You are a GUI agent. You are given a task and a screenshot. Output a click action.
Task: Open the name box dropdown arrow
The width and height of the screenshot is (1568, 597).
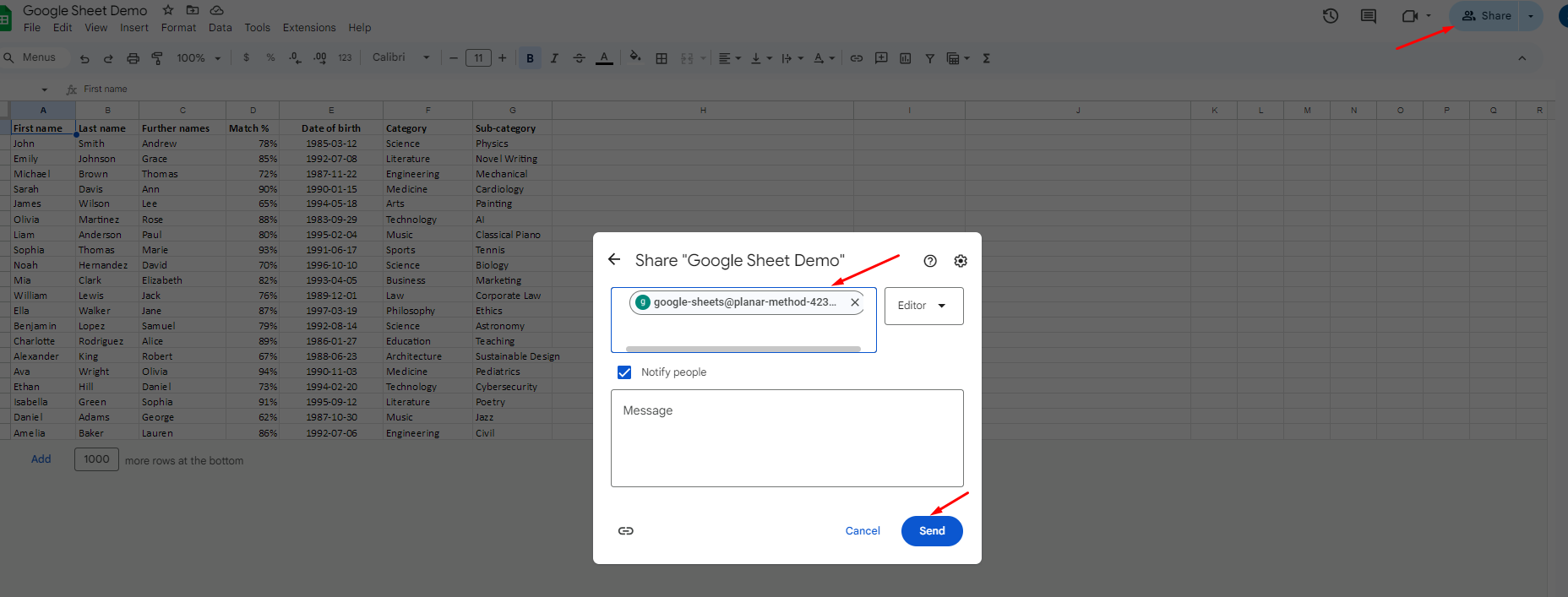tap(45, 90)
